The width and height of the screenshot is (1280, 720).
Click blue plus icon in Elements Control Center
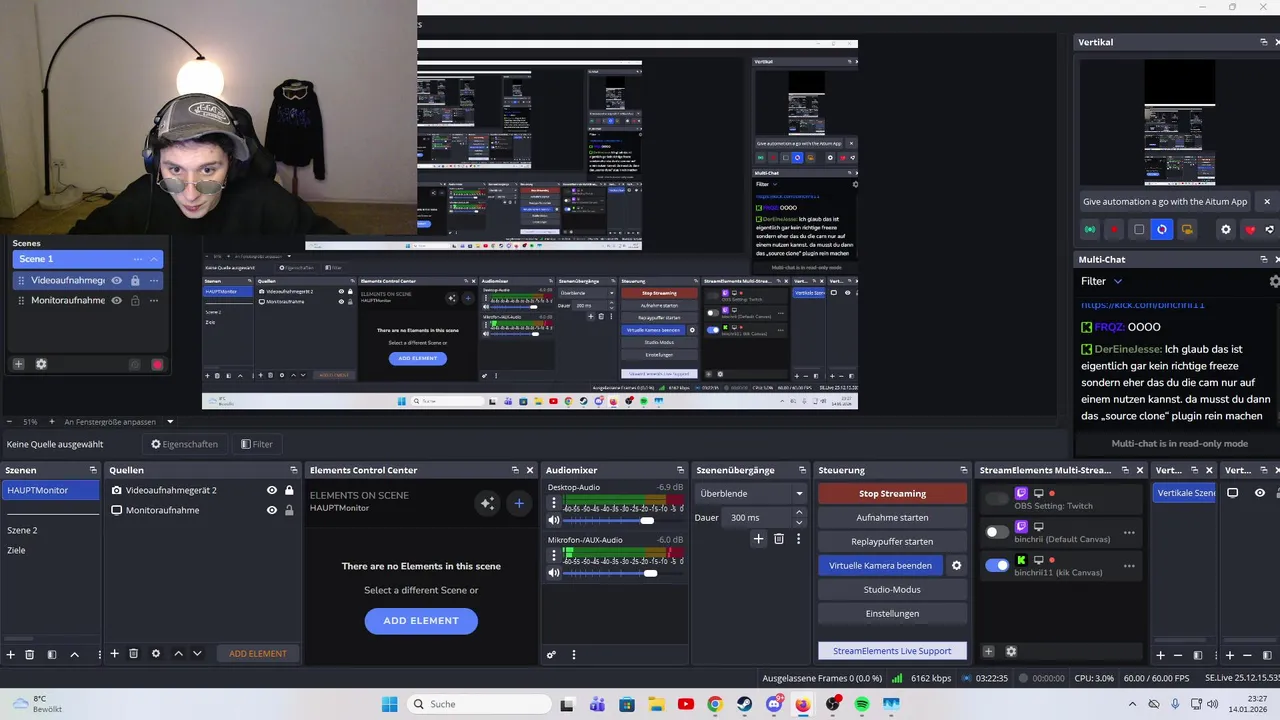[518, 503]
